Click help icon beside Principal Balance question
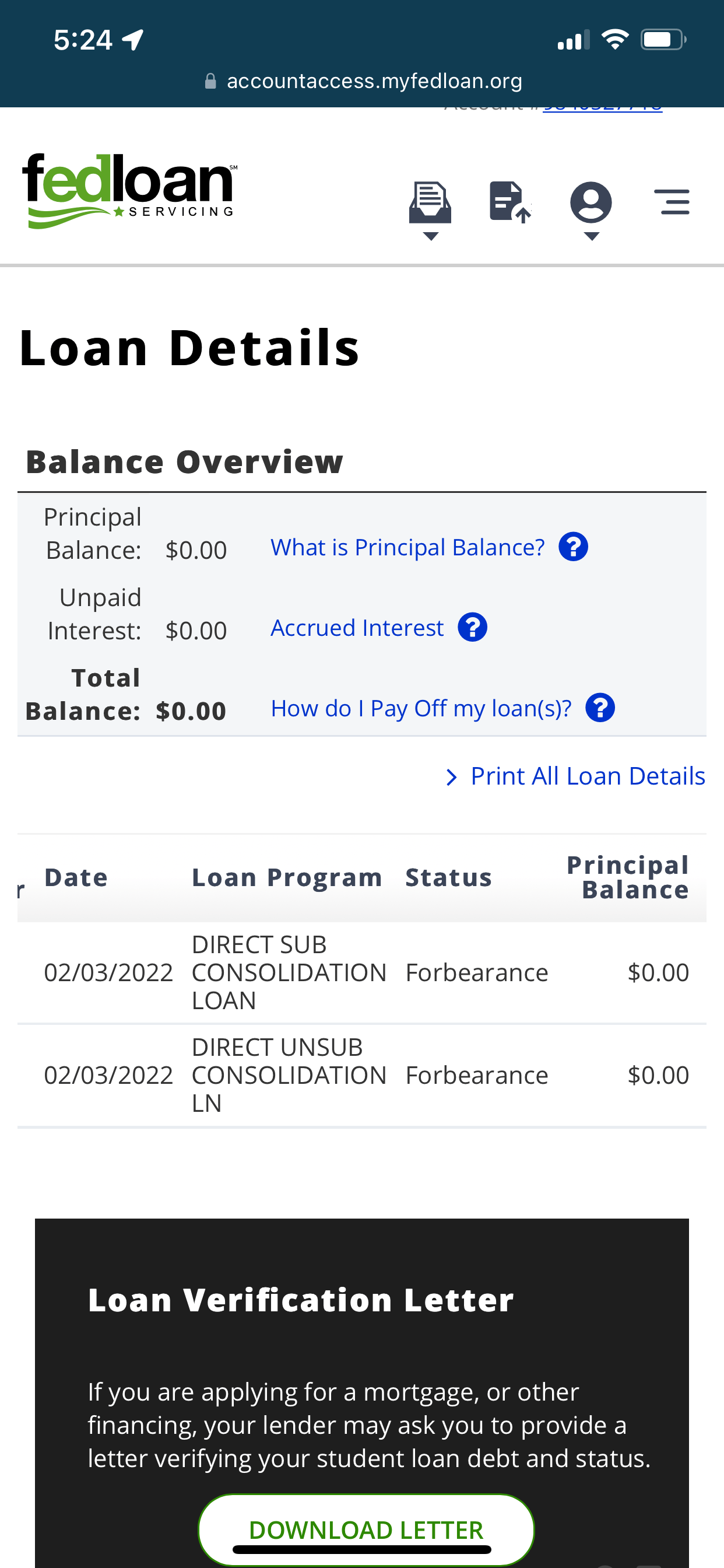The height and width of the screenshot is (1568, 724). tap(573, 547)
